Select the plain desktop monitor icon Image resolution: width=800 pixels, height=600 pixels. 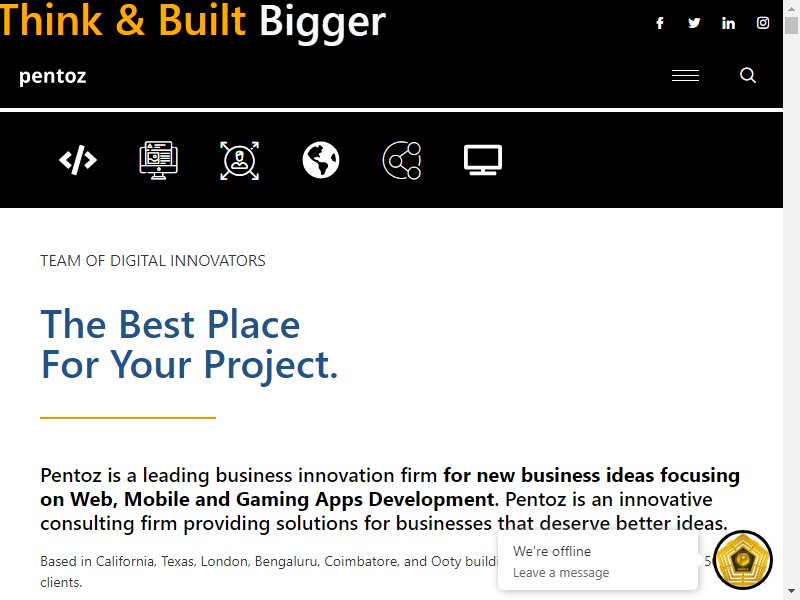click(x=483, y=160)
